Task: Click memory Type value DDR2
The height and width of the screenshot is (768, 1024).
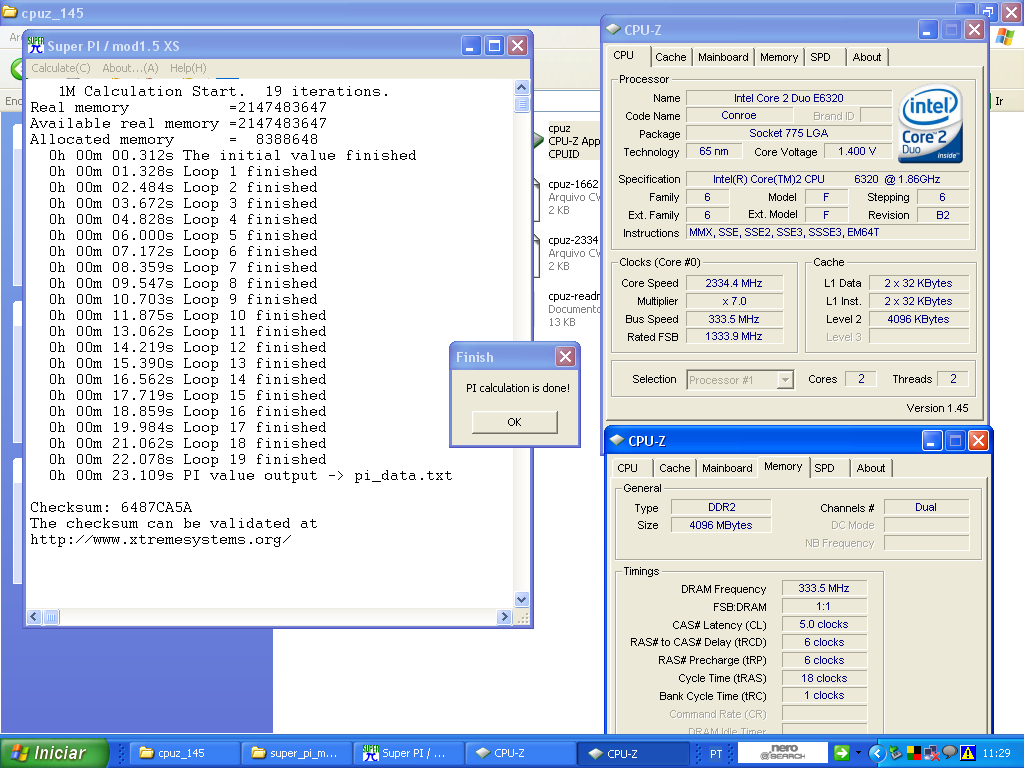Action: (721, 507)
